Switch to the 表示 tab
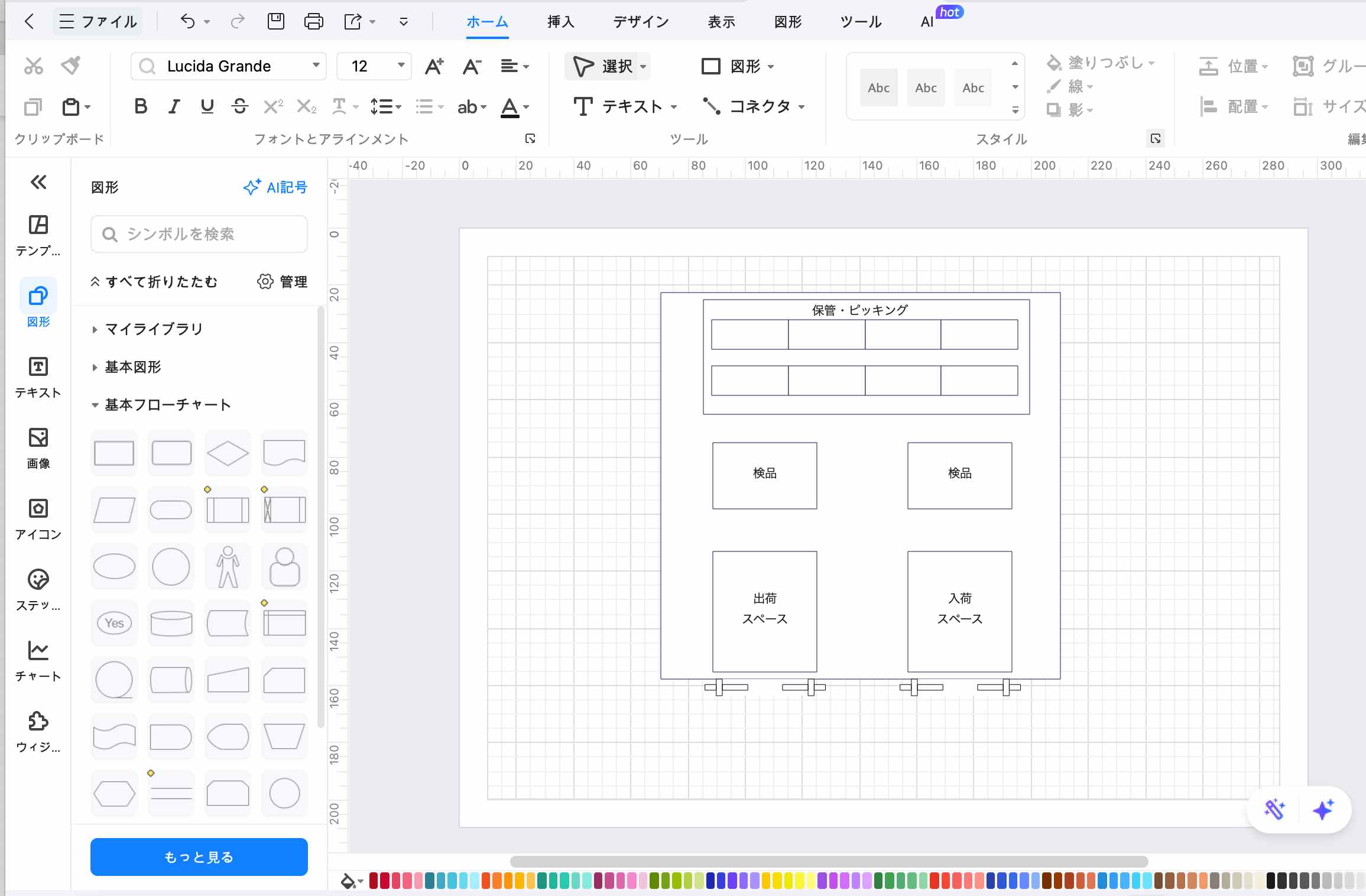Viewport: 1366px width, 896px height. pyautogui.click(x=721, y=22)
